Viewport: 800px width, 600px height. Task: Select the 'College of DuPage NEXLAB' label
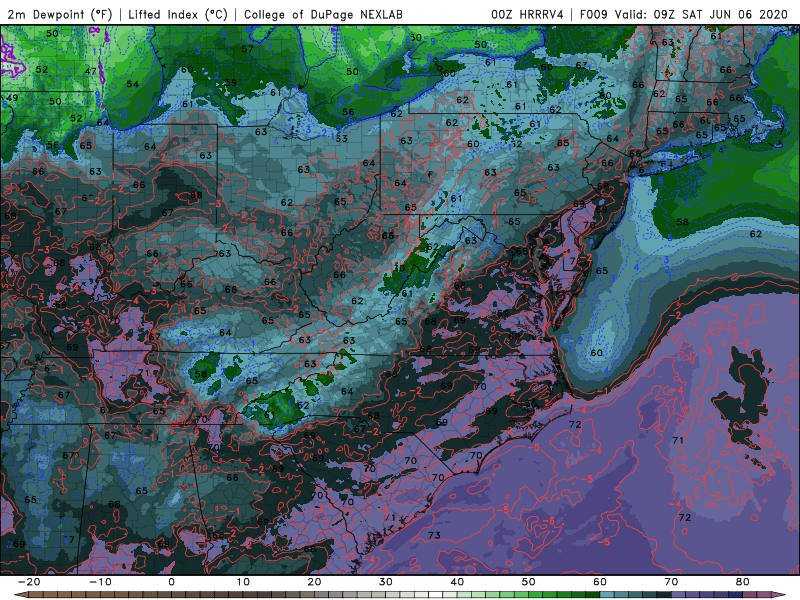click(x=323, y=15)
